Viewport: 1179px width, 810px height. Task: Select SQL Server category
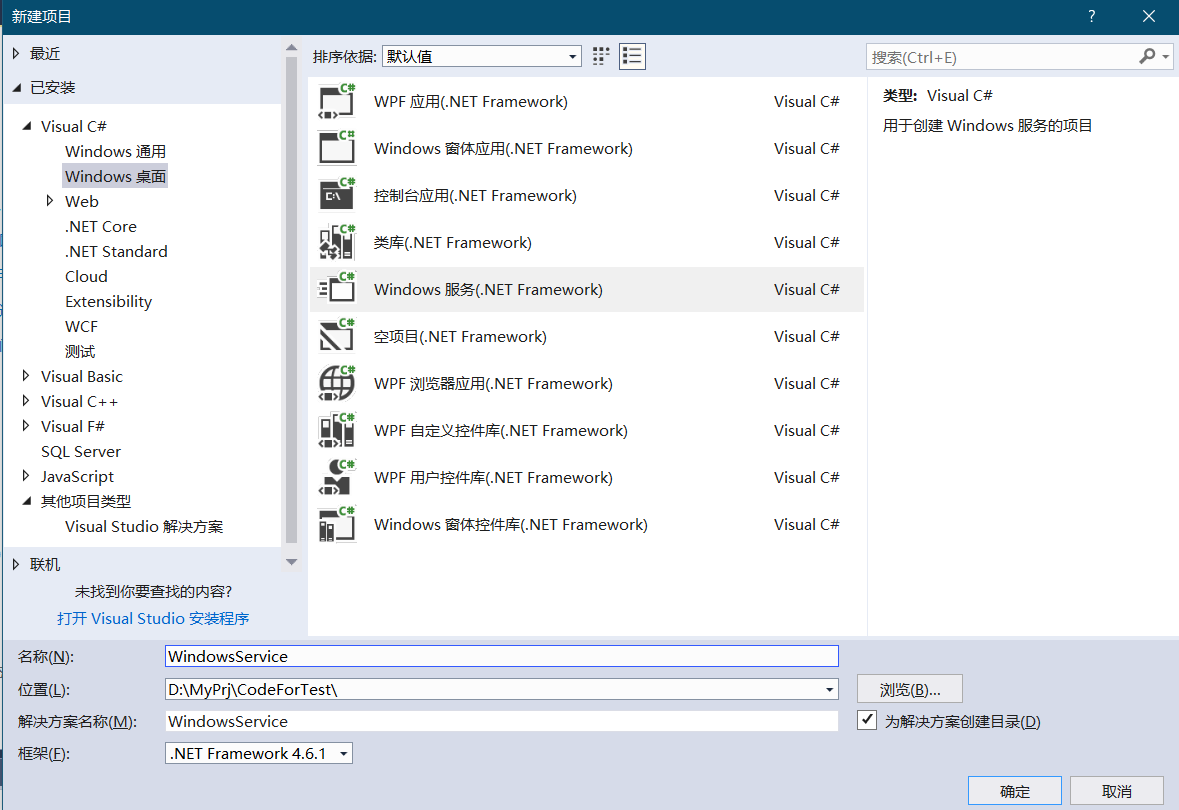[x=80, y=451]
